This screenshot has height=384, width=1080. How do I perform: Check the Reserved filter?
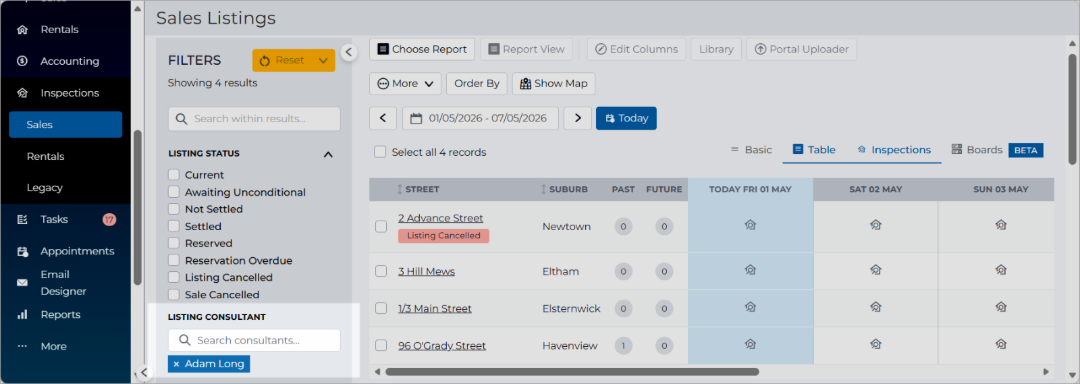tap(174, 243)
